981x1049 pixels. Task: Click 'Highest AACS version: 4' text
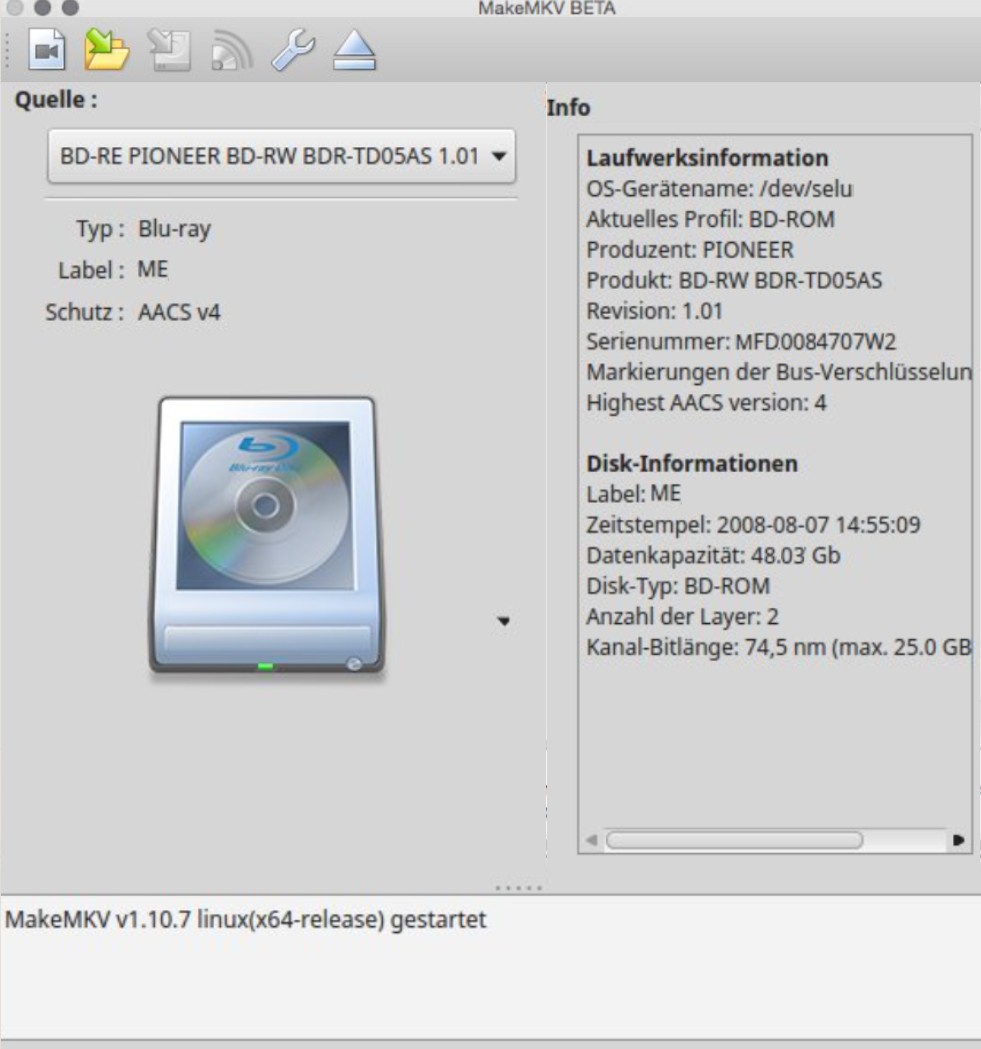[706, 403]
